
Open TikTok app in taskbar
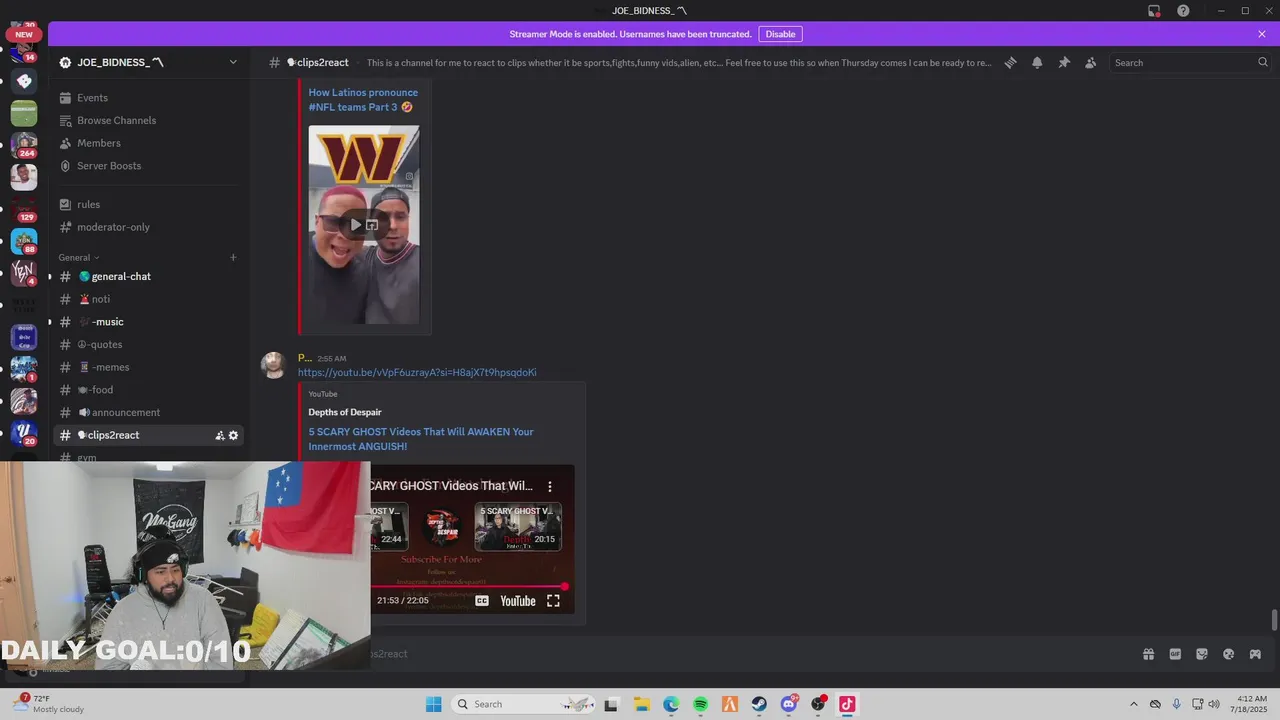[x=847, y=704]
